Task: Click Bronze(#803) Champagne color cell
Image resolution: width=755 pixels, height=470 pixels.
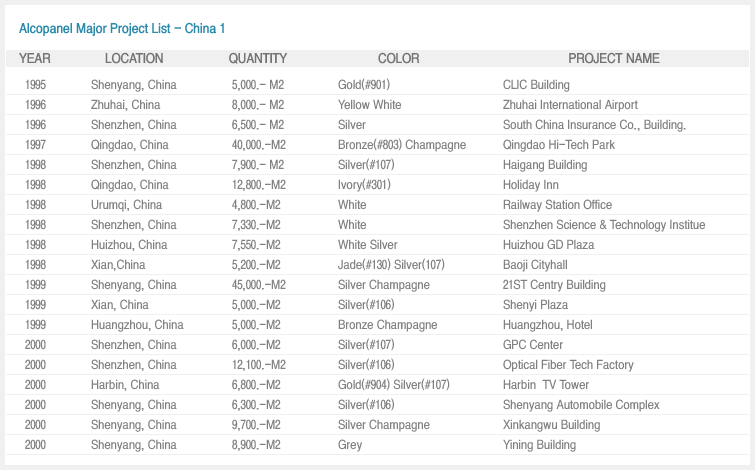Action: pyautogui.click(x=402, y=145)
